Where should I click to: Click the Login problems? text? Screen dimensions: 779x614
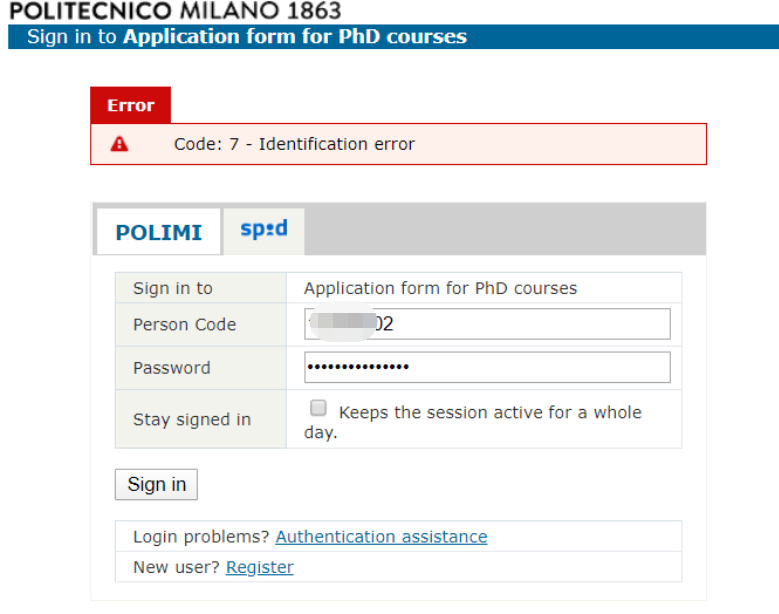pos(201,537)
